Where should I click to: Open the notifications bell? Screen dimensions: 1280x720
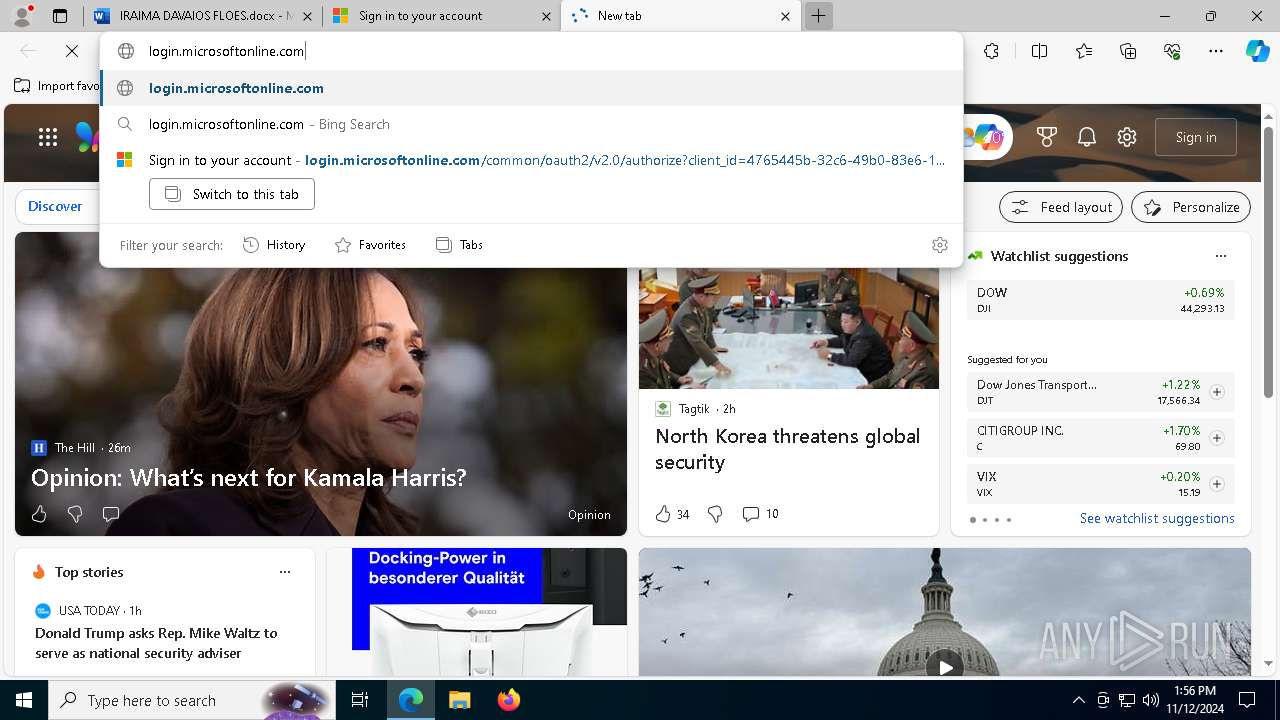tap(1087, 137)
